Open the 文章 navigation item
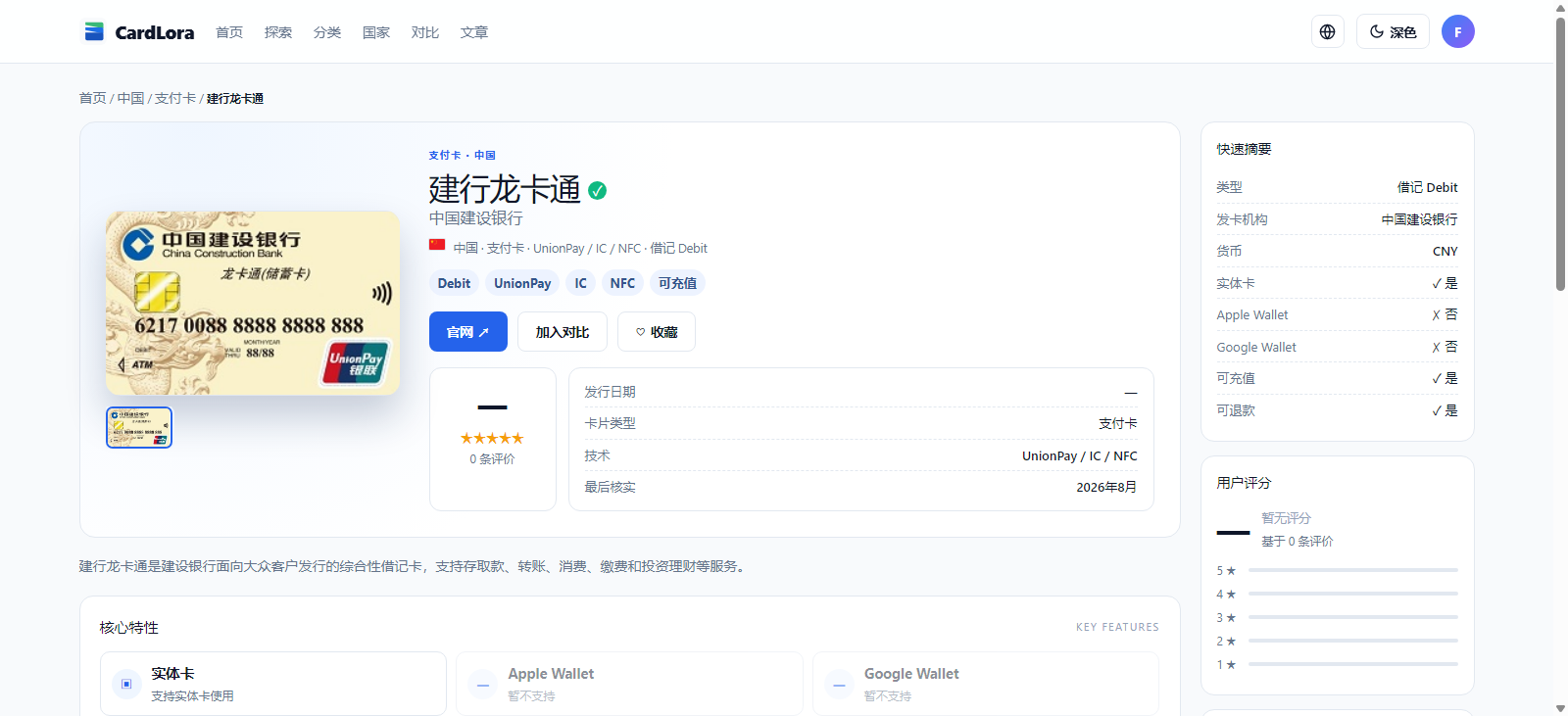Screen dimensions: 1568x716 coord(474,32)
